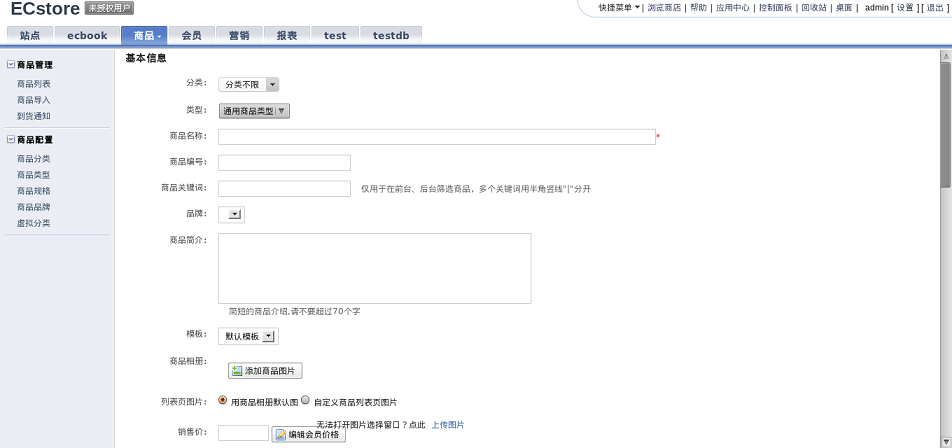This screenshot has width=952, height=448.
Task: Click the pencil icon on 编辑会员价格
Action: tap(280, 435)
